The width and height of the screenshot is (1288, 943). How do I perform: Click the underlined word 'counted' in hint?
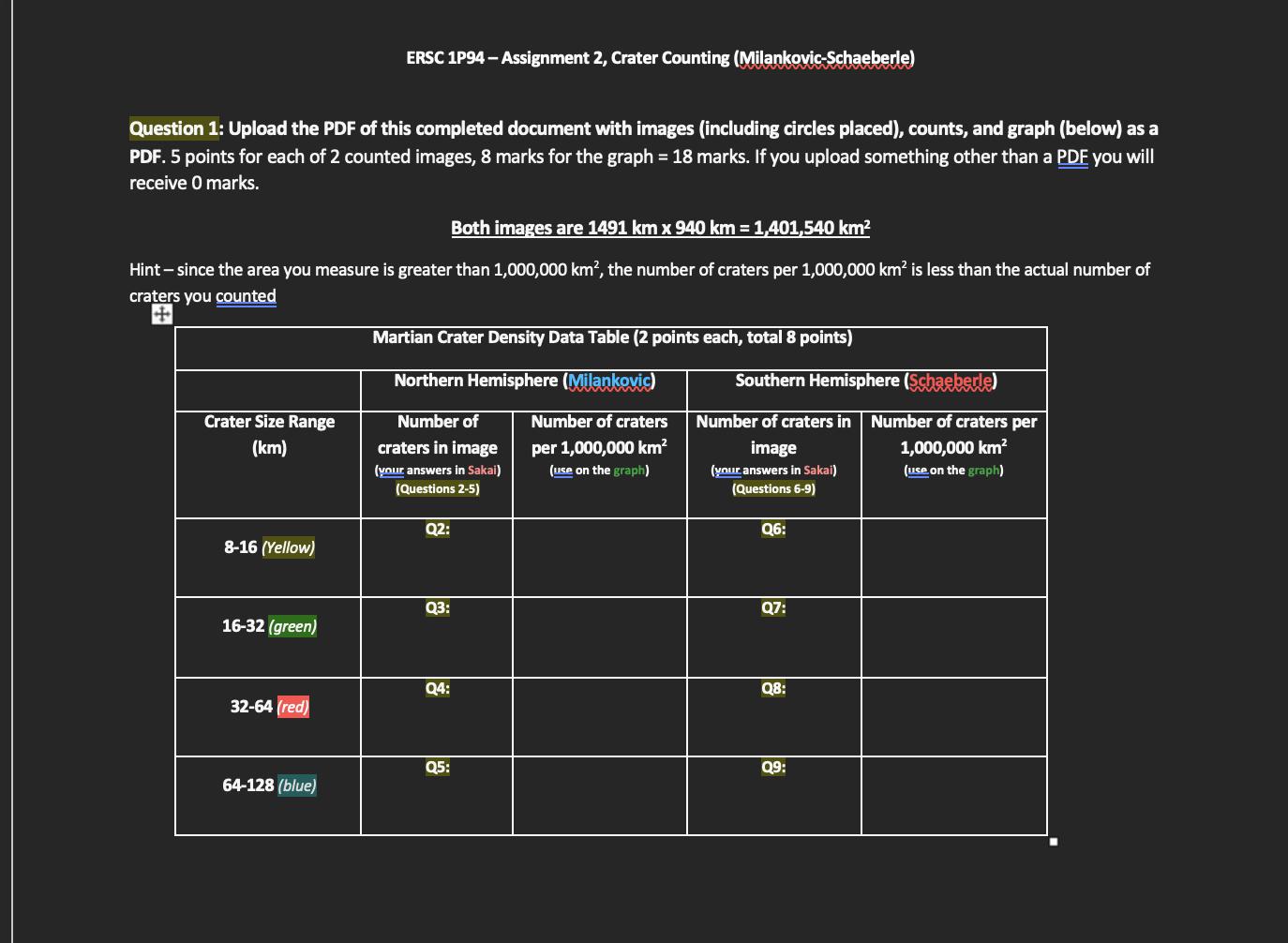(246, 296)
